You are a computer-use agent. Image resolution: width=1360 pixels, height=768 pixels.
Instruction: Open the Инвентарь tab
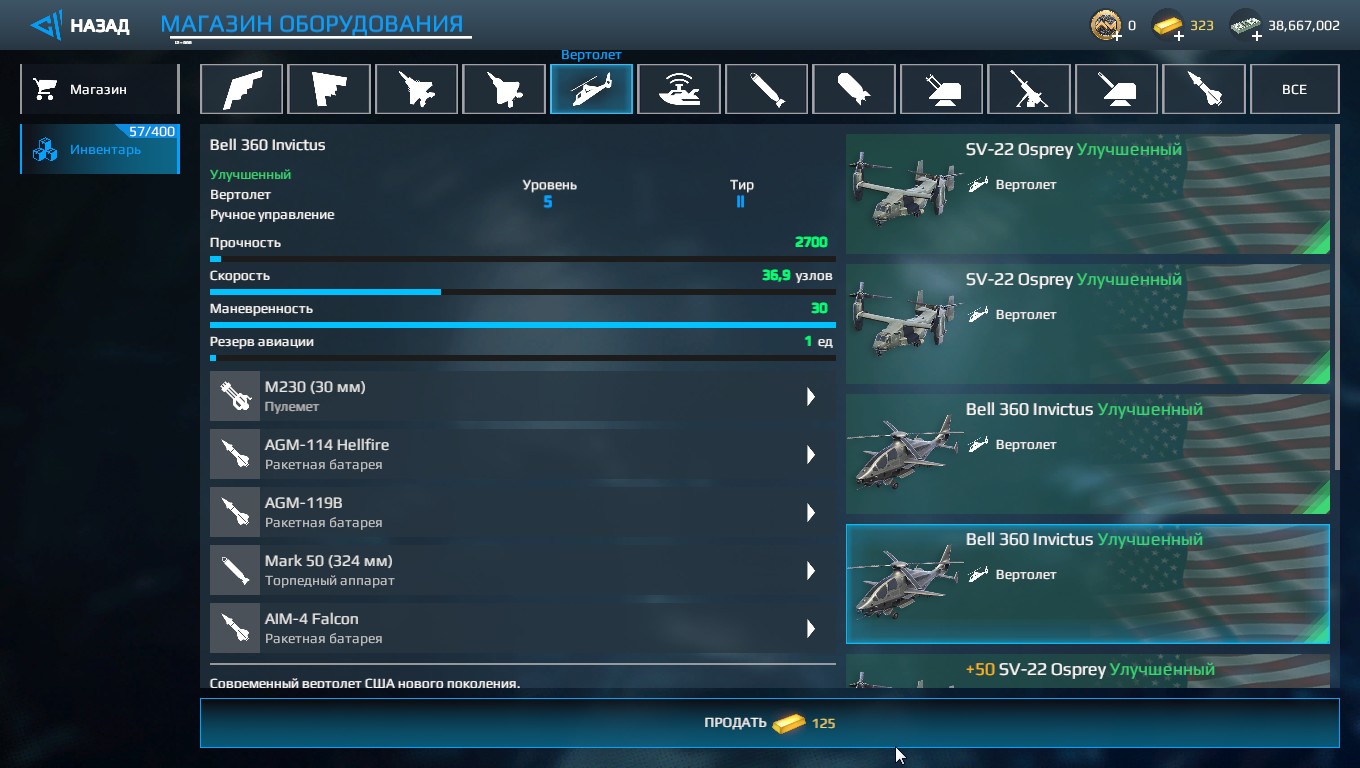(x=99, y=149)
